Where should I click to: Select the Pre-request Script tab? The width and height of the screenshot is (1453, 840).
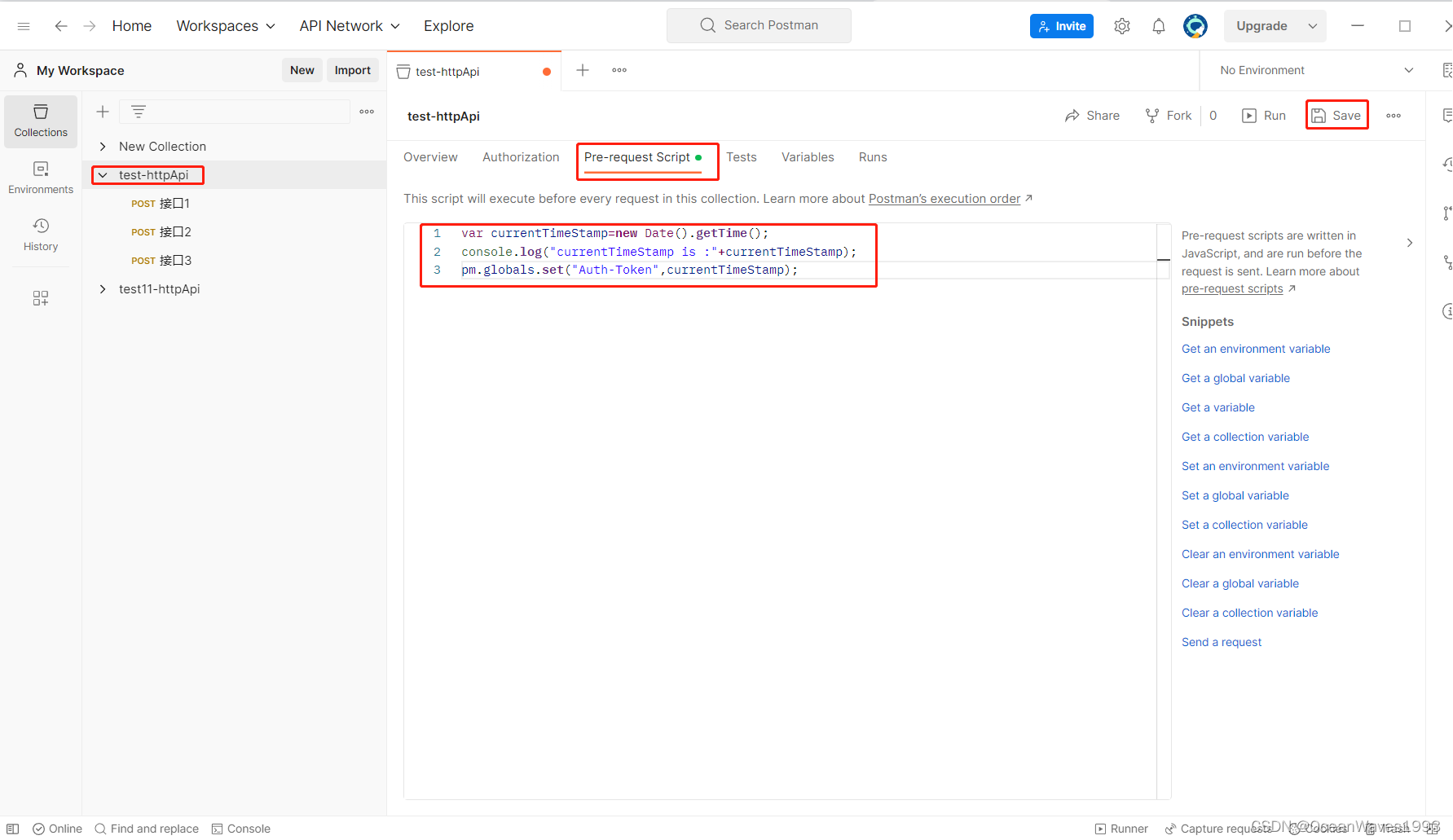643,157
